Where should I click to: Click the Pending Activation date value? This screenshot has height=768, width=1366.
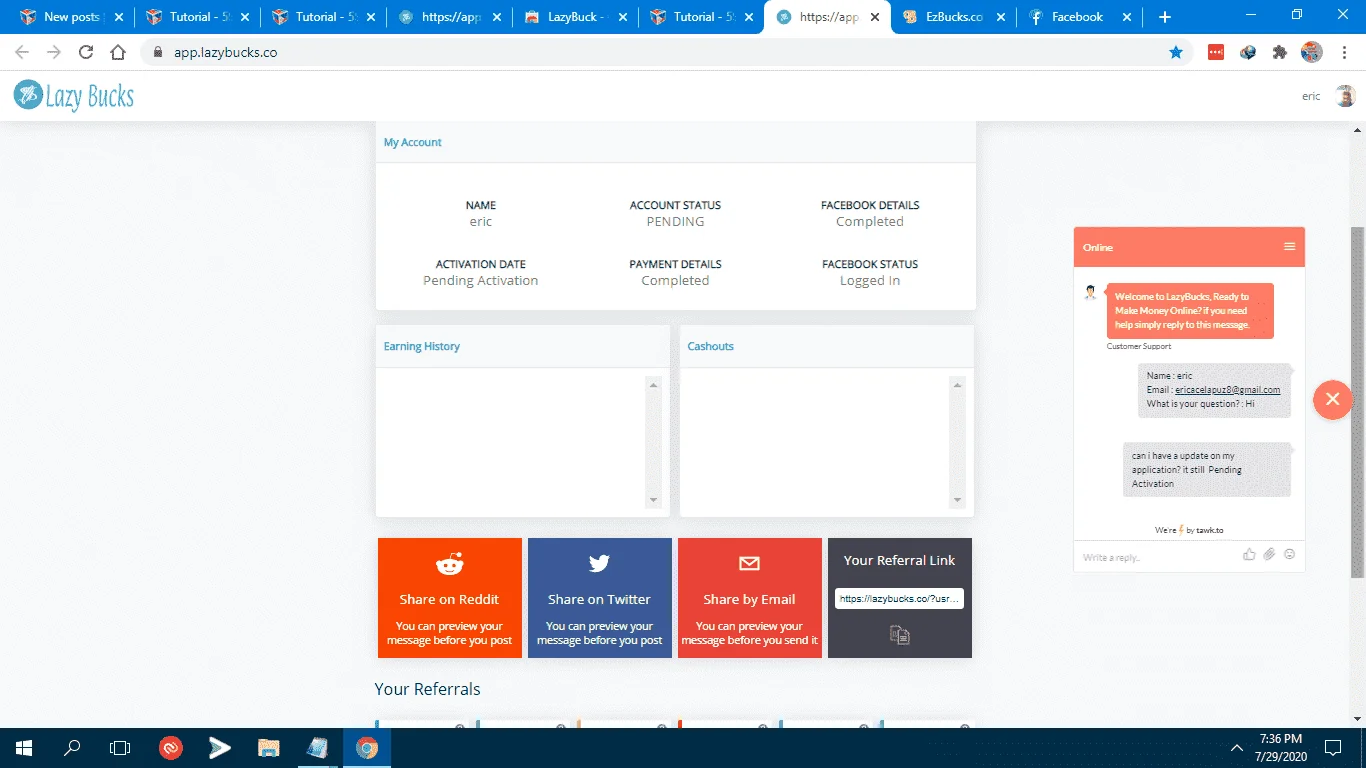click(x=480, y=281)
